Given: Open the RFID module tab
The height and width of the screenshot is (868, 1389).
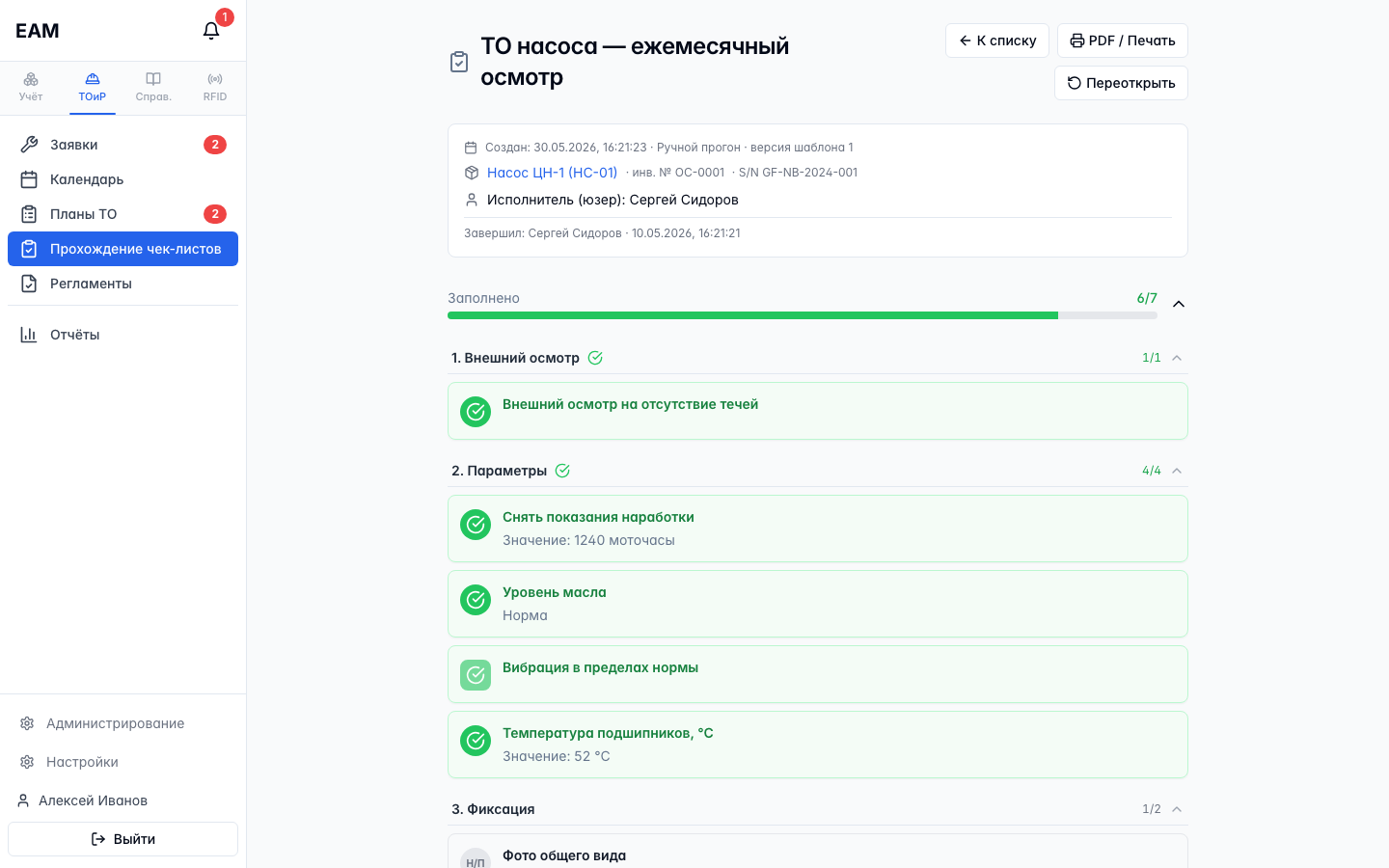Looking at the screenshot, I should coord(215,87).
